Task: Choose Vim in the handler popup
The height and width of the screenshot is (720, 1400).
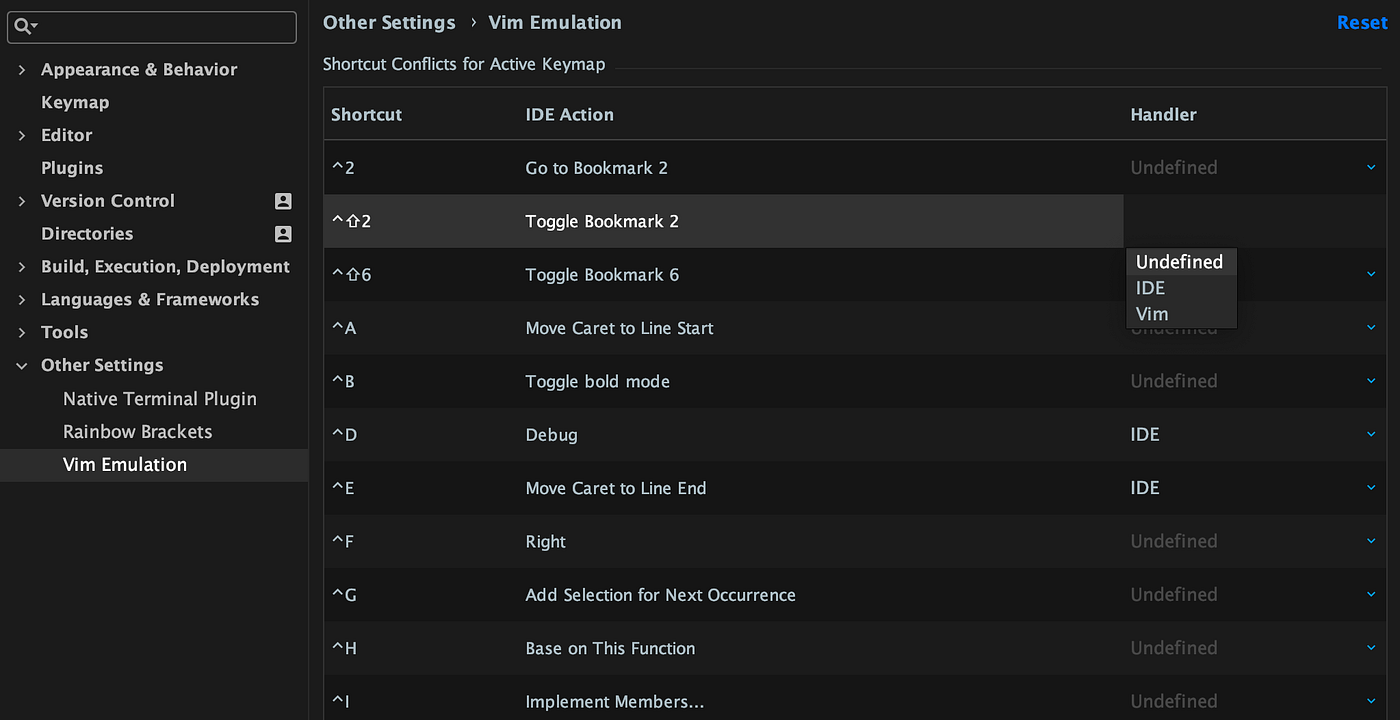Action: tap(1152, 314)
